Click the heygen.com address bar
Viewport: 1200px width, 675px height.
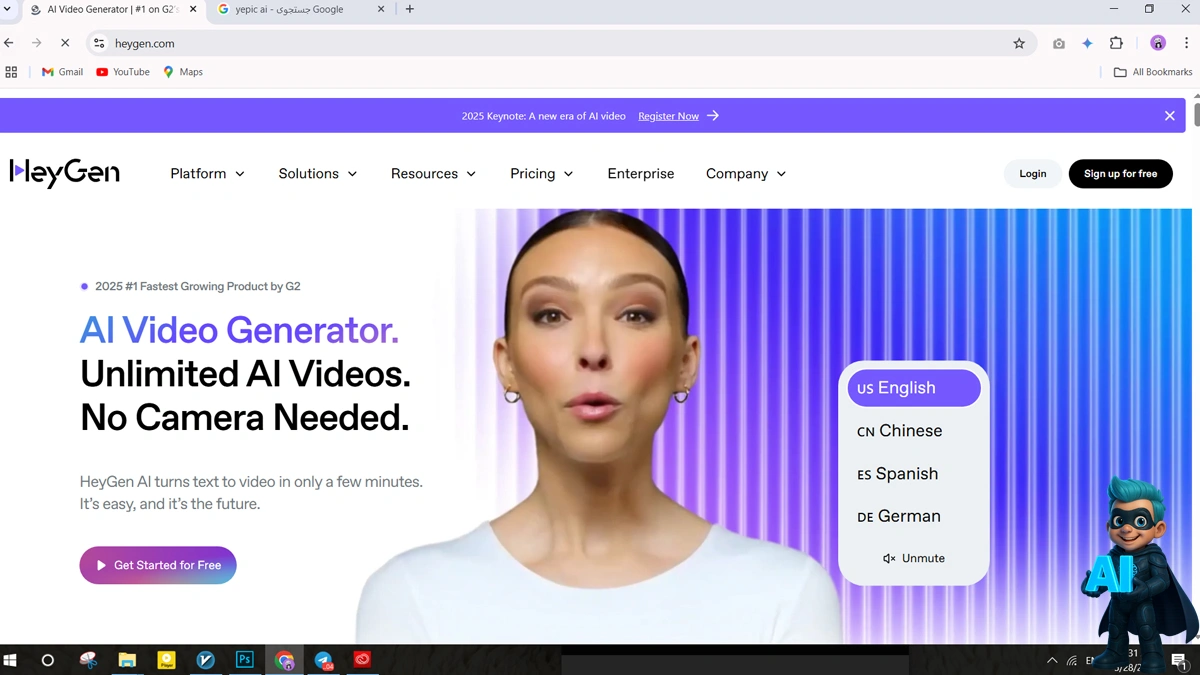coord(560,43)
